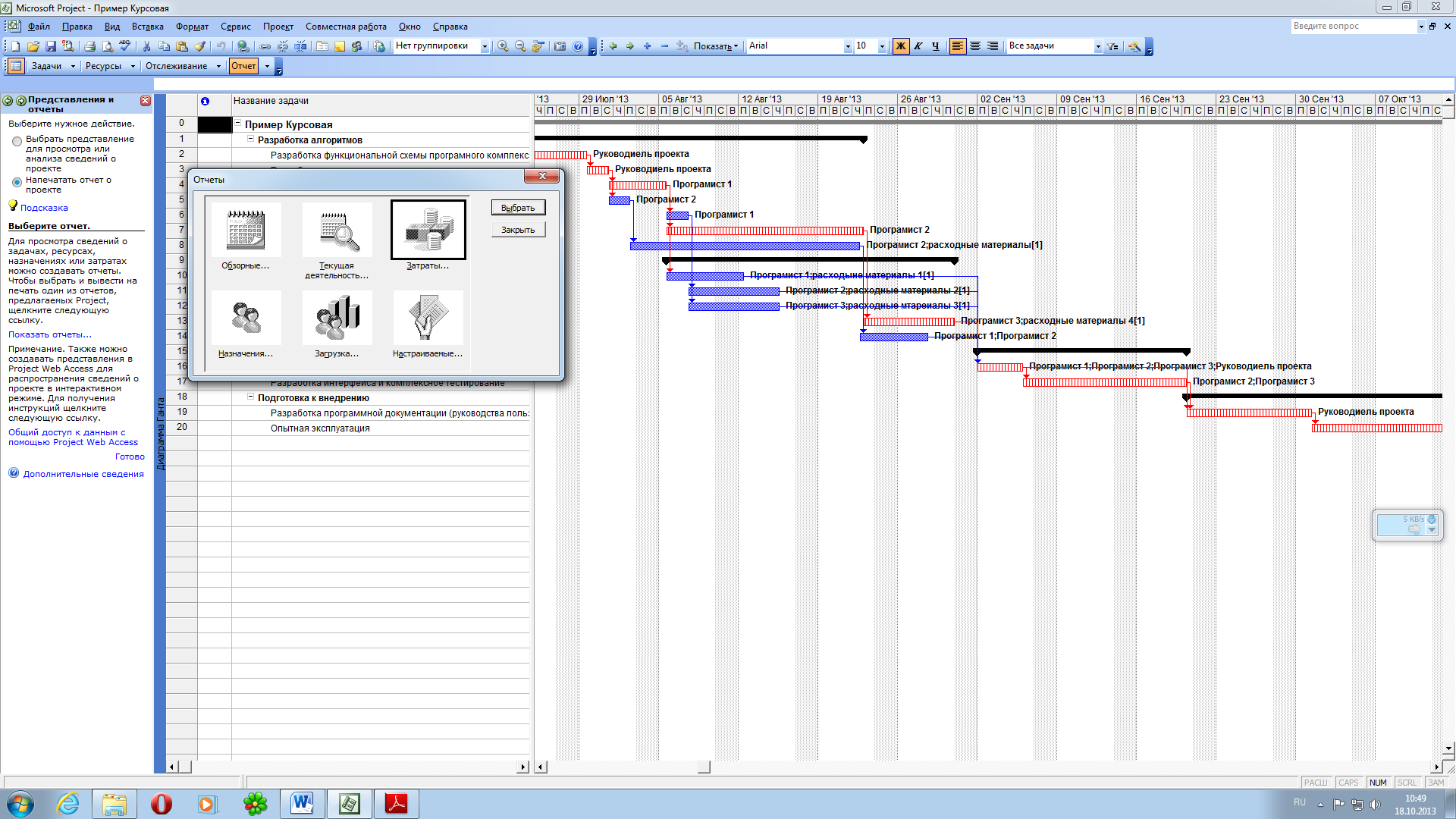Run the spelling check tool
The width and height of the screenshot is (1456, 819).
pyautogui.click(x=125, y=46)
